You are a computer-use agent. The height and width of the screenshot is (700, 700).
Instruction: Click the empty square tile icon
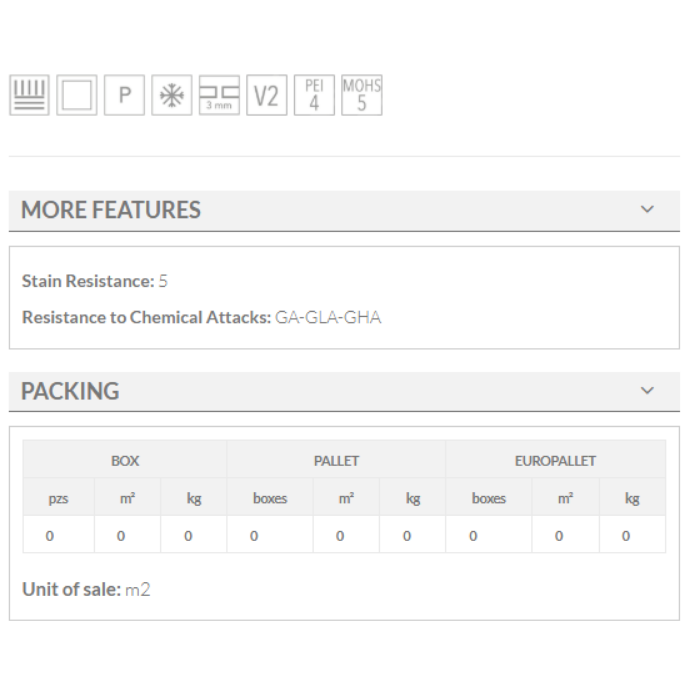(x=76, y=96)
